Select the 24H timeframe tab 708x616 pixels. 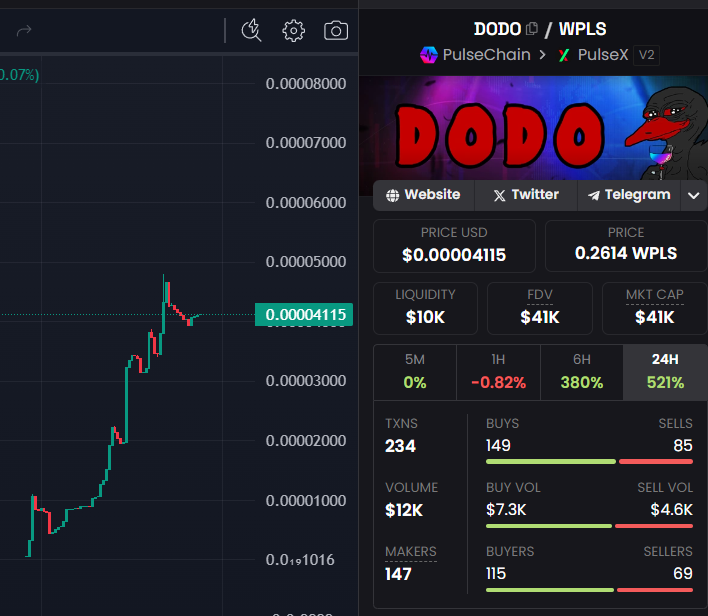pos(665,372)
